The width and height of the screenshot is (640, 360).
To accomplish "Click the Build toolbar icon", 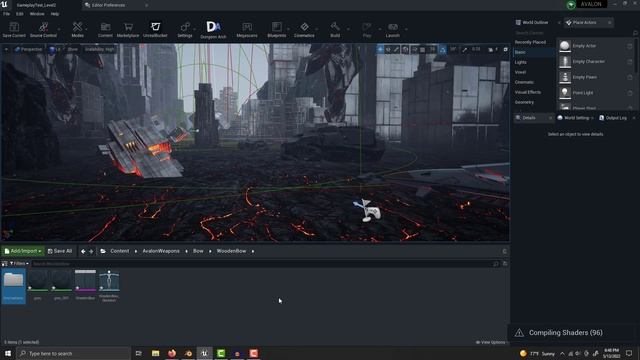I will [x=335, y=30].
